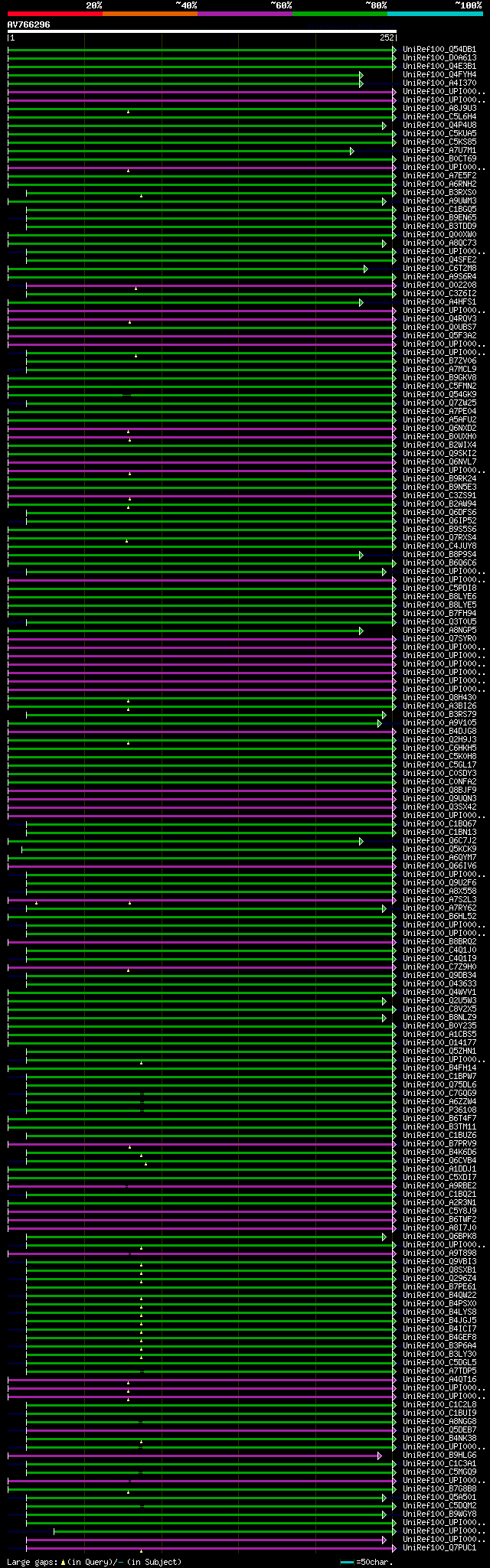Select label UniRef100_C5L6H4
This screenshot has width=490, height=1568.
439,117
